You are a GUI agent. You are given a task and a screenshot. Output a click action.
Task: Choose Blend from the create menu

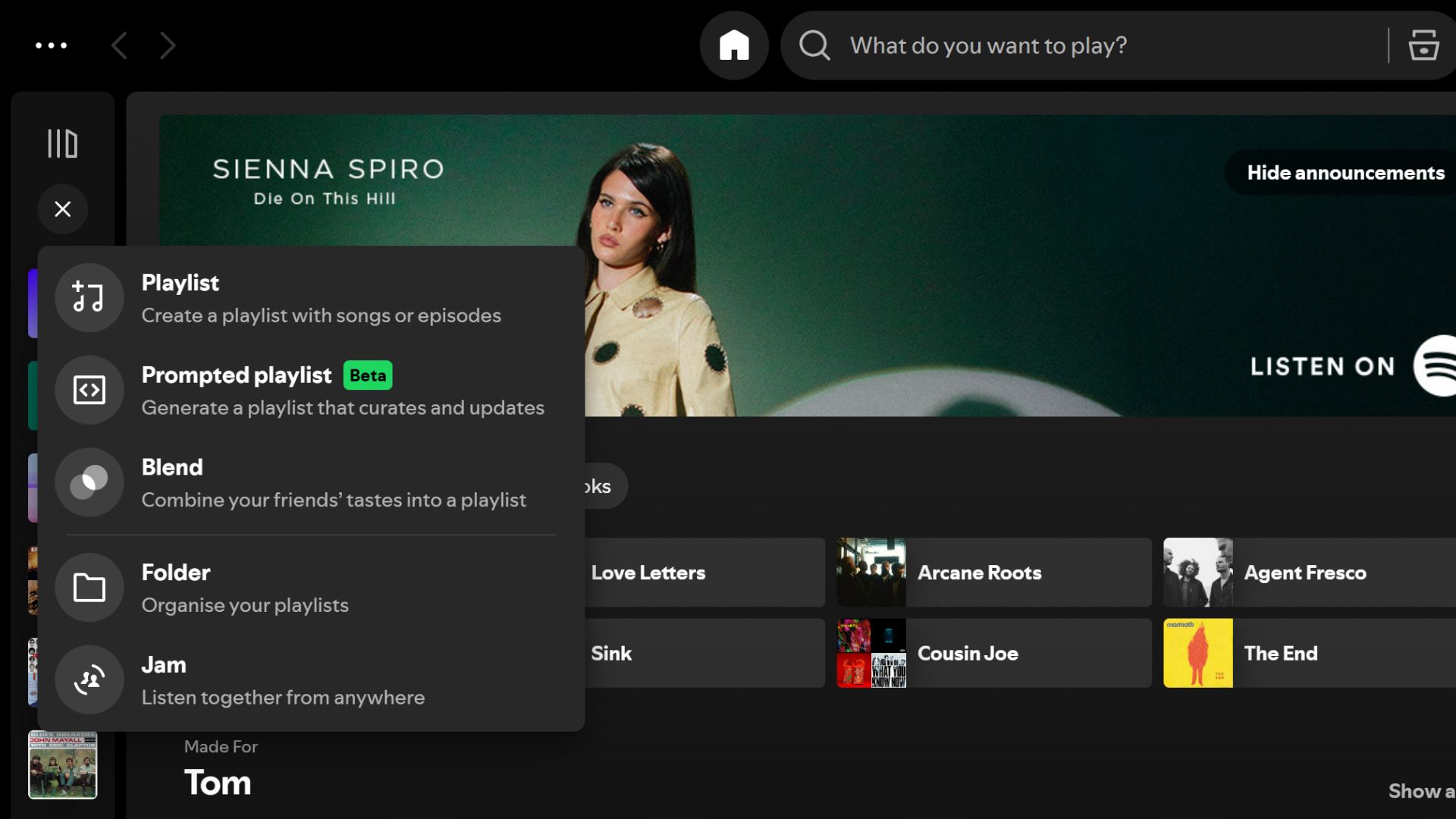pyautogui.click(x=311, y=483)
